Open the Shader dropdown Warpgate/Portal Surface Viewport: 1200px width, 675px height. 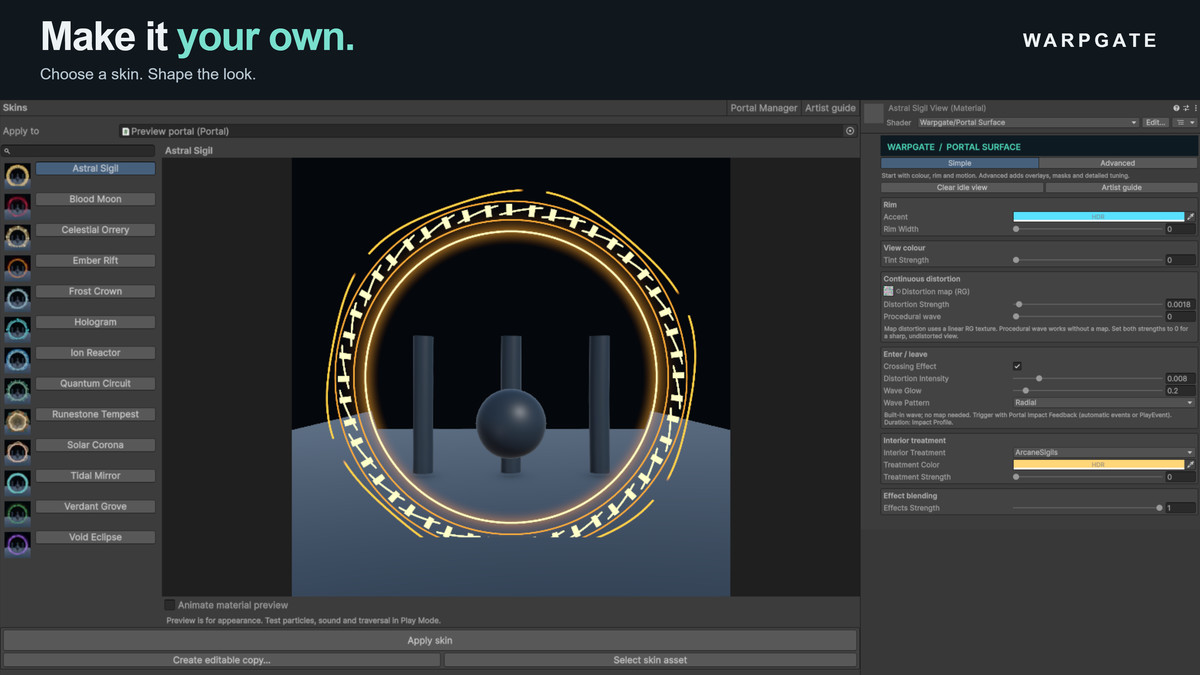[1028, 123]
